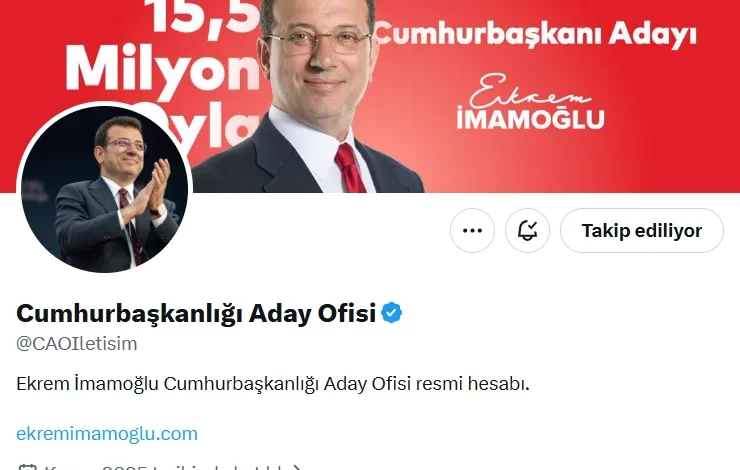Click the Cumhurbaşkanlığı Aday Ofisi display name
Viewport: 740px width, 470px height.
[x=196, y=313]
